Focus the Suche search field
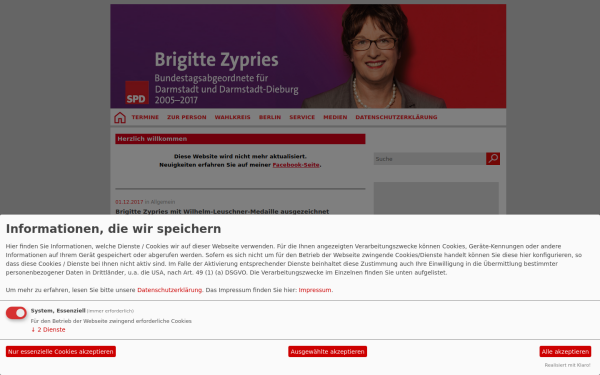This screenshot has height=375, width=600. coord(430,159)
